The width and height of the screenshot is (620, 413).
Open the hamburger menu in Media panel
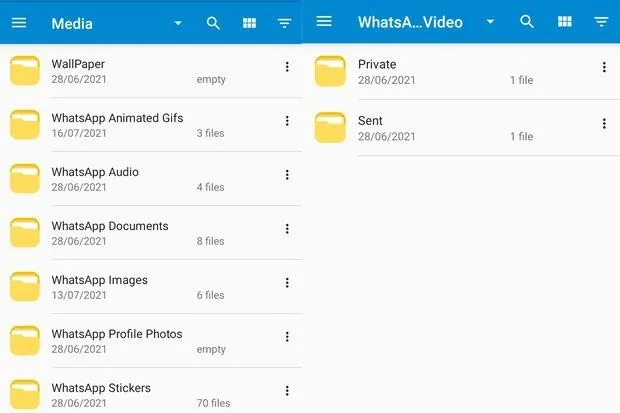tap(19, 23)
